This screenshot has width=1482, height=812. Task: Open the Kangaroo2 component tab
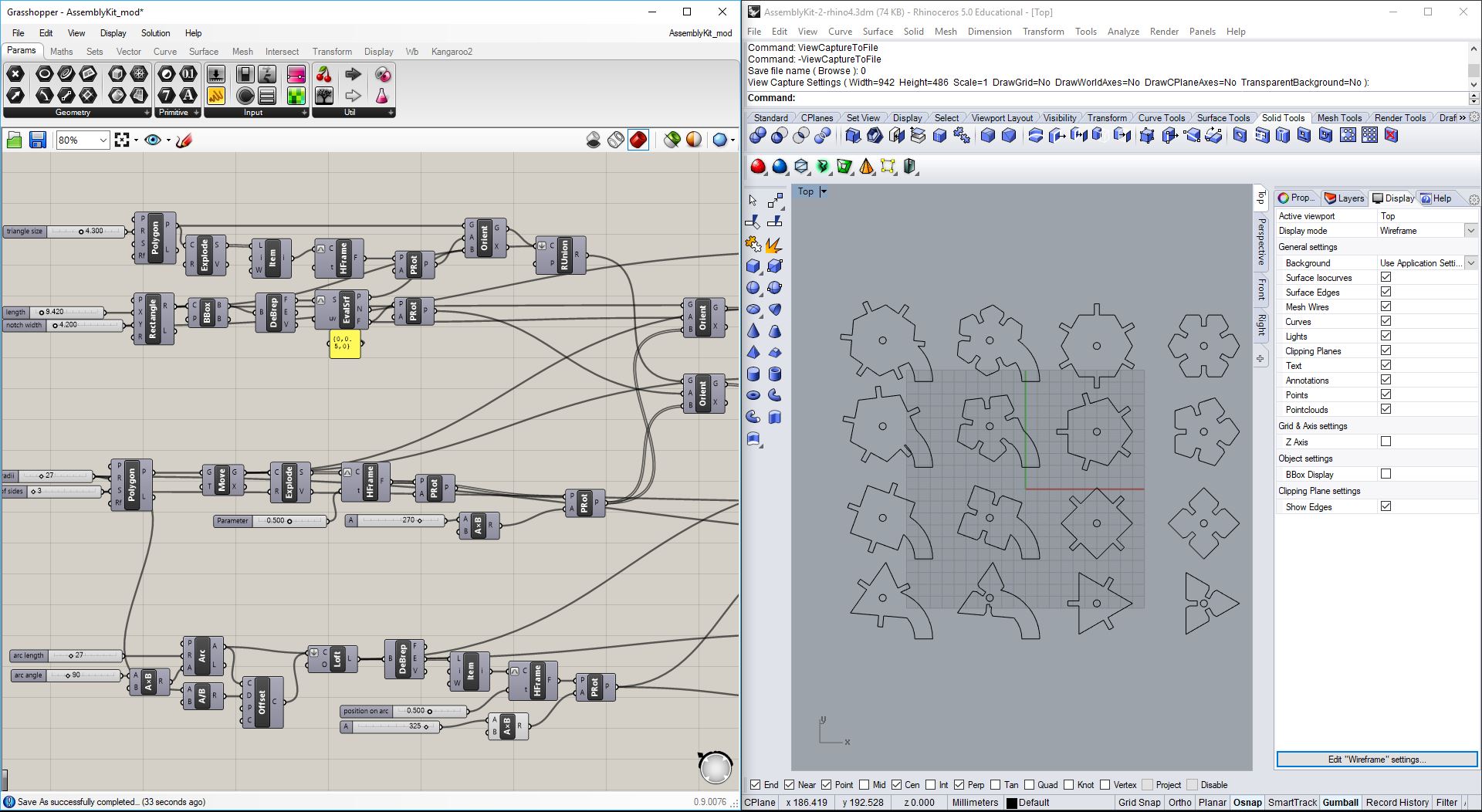(452, 52)
